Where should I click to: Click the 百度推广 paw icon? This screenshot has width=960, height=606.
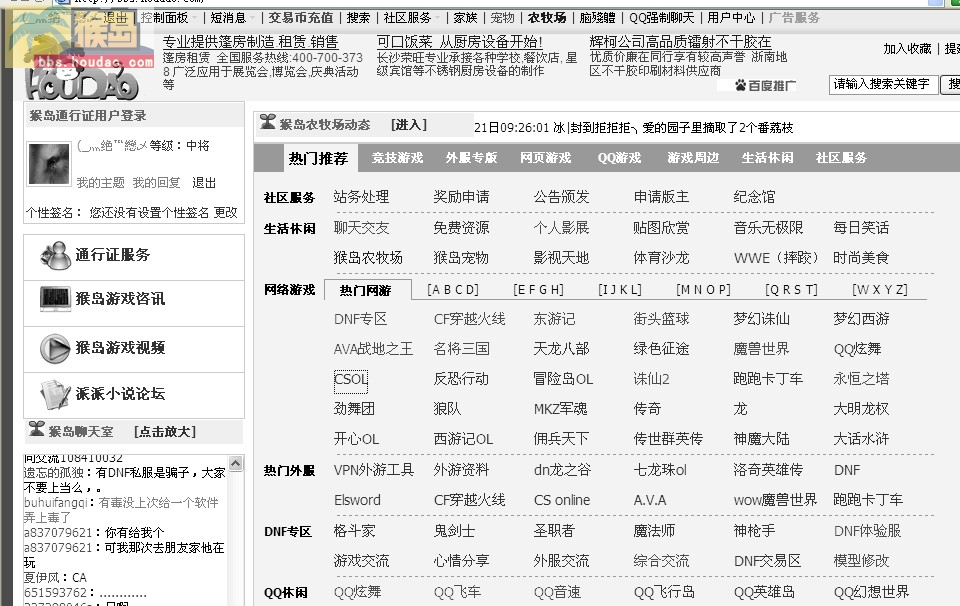tap(741, 85)
